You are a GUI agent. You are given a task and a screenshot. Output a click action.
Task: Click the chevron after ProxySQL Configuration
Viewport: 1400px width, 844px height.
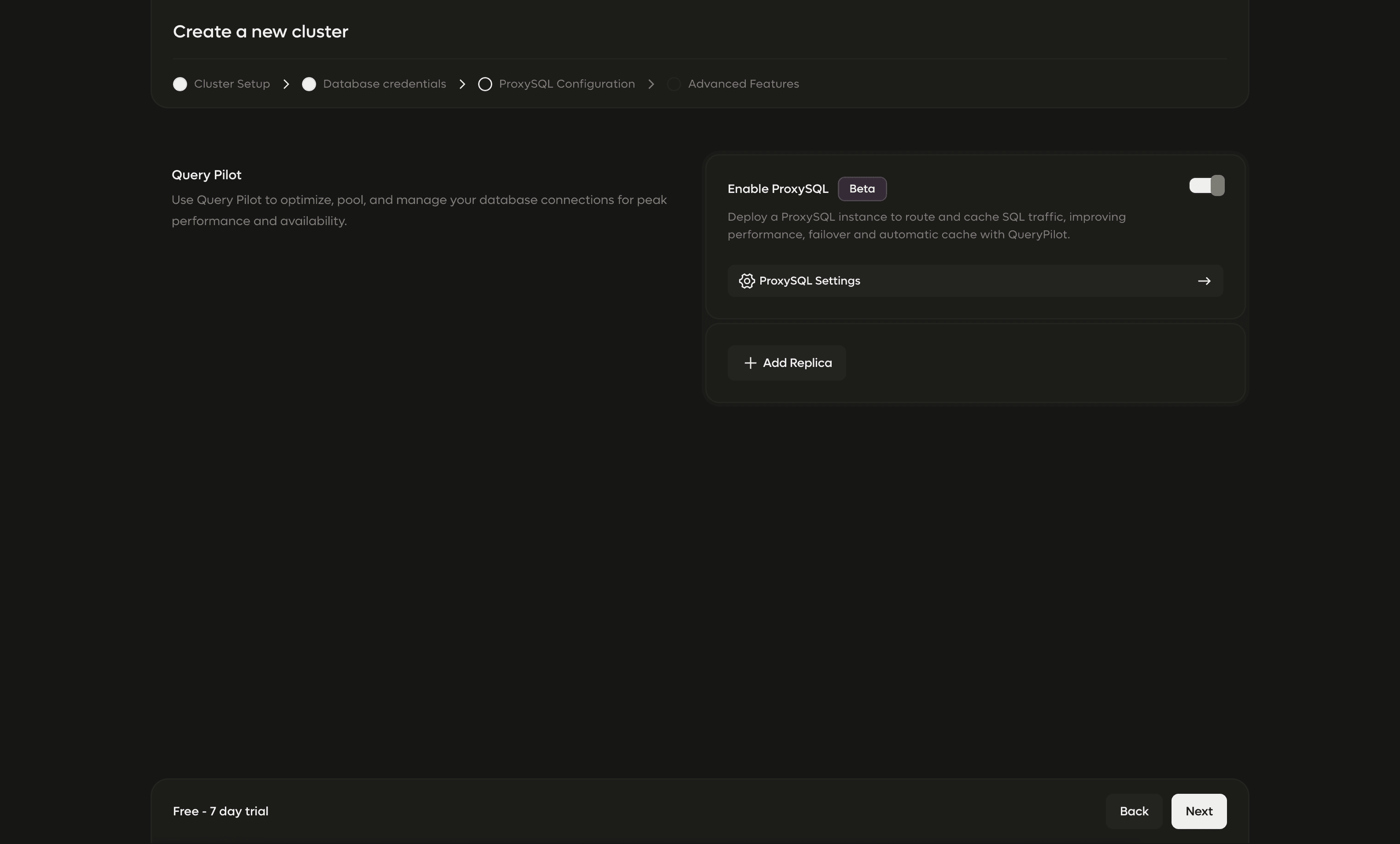[651, 84]
